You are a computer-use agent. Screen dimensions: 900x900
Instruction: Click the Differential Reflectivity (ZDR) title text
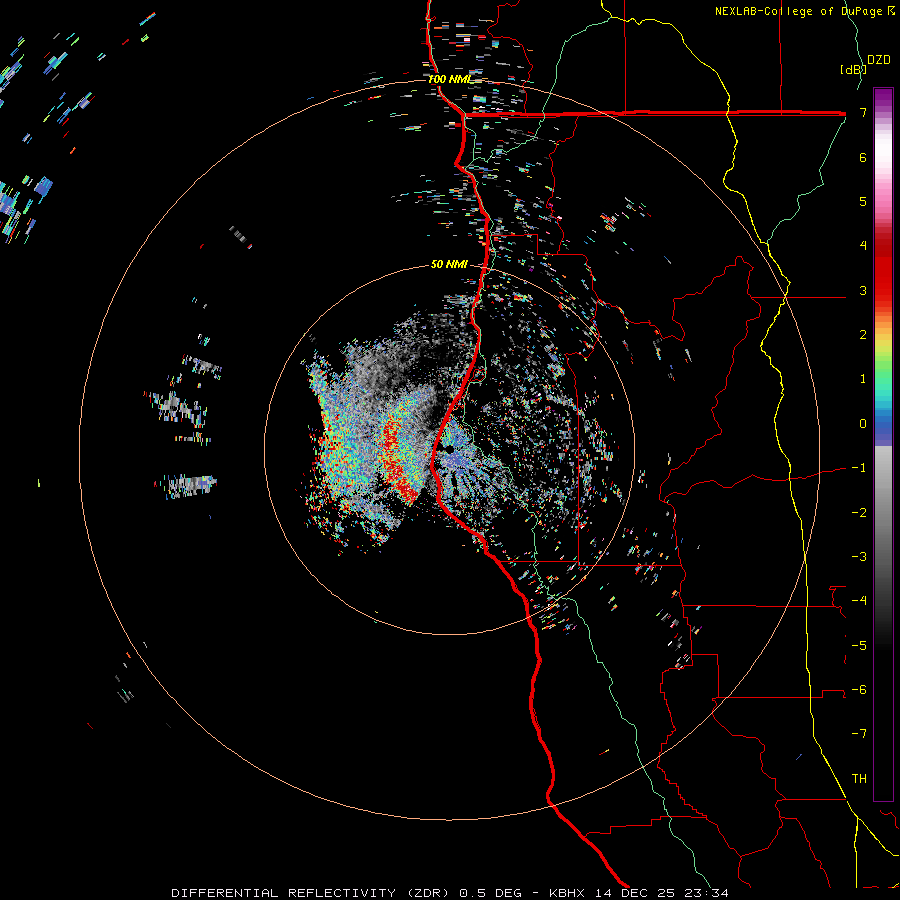coord(312,893)
